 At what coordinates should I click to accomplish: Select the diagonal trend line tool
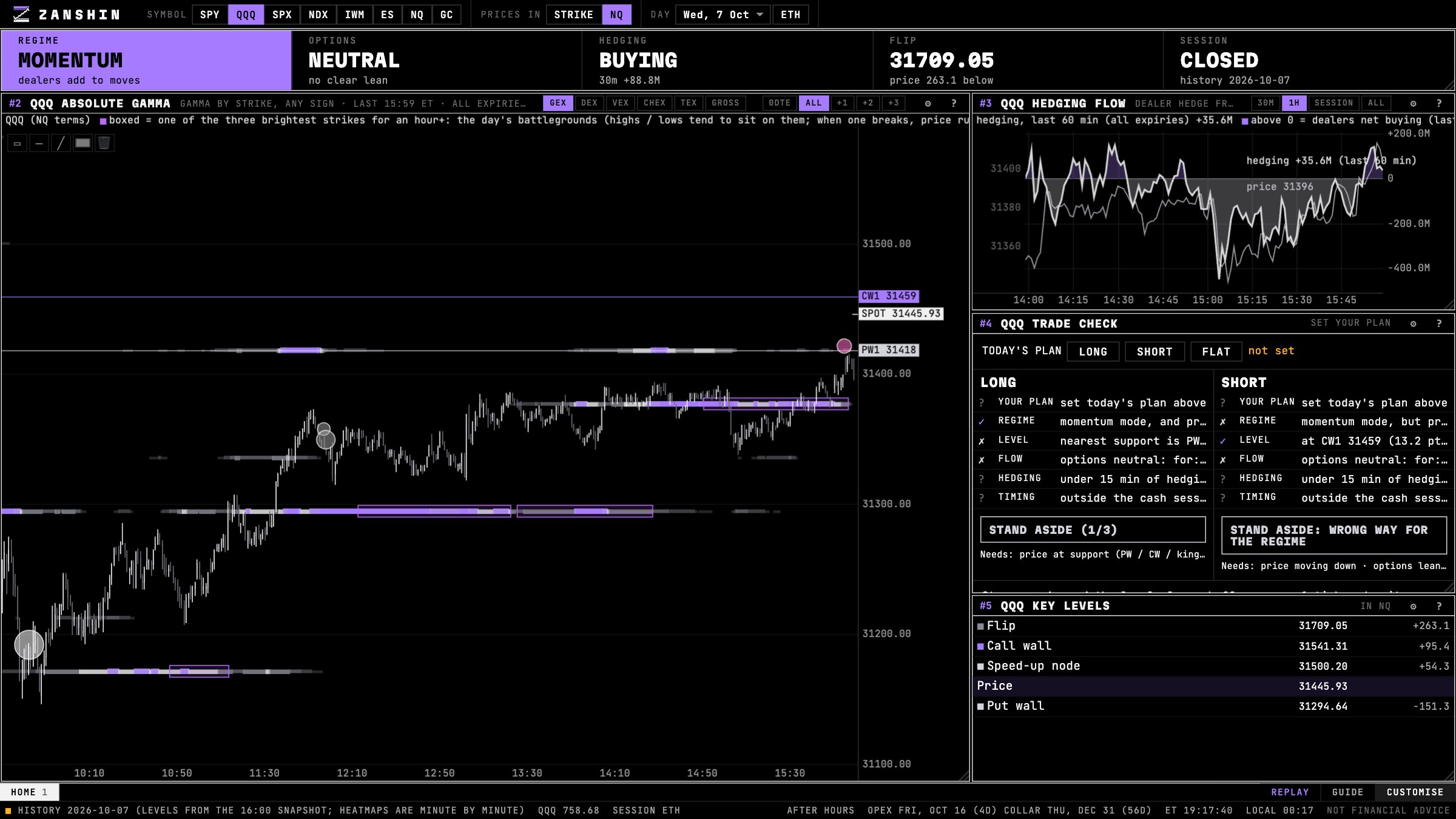pyautogui.click(x=61, y=143)
